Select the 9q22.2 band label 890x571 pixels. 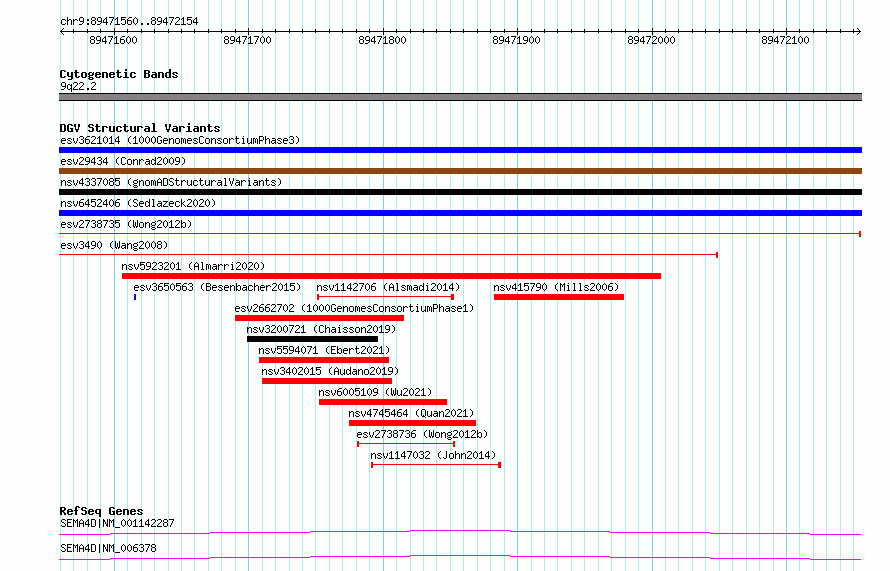point(78,86)
